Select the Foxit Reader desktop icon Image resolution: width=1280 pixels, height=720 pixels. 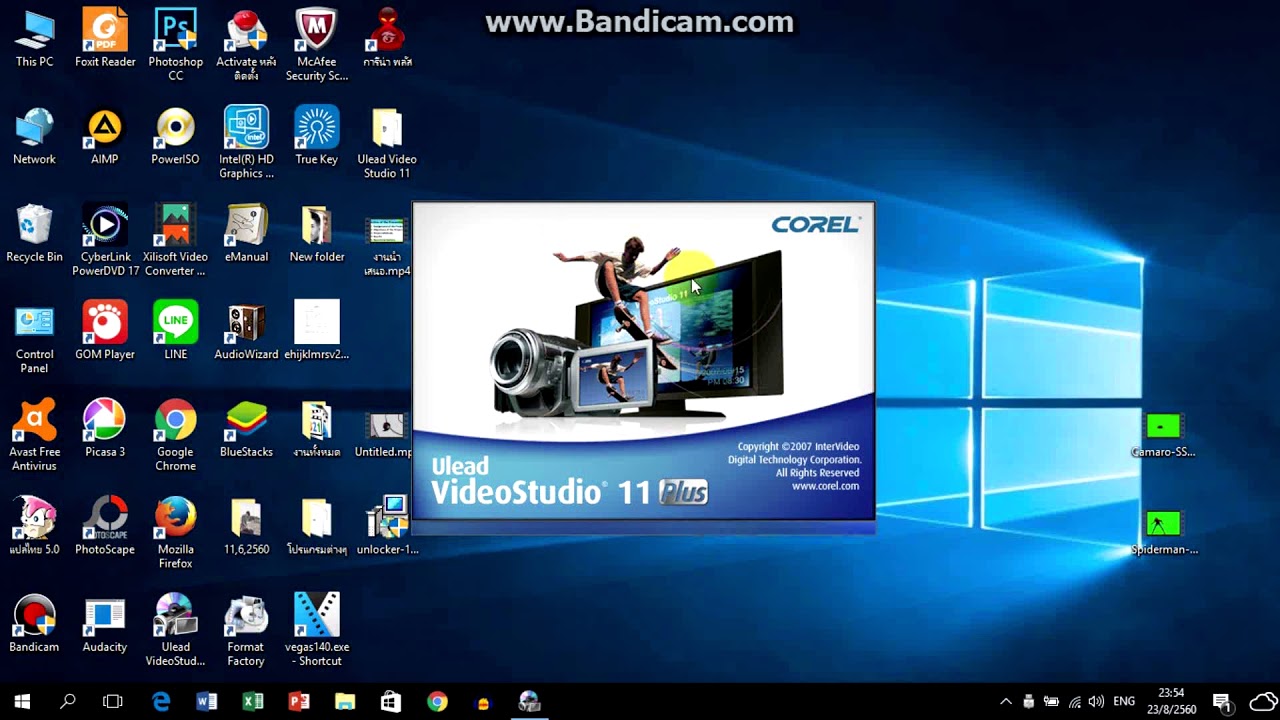click(x=105, y=40)
